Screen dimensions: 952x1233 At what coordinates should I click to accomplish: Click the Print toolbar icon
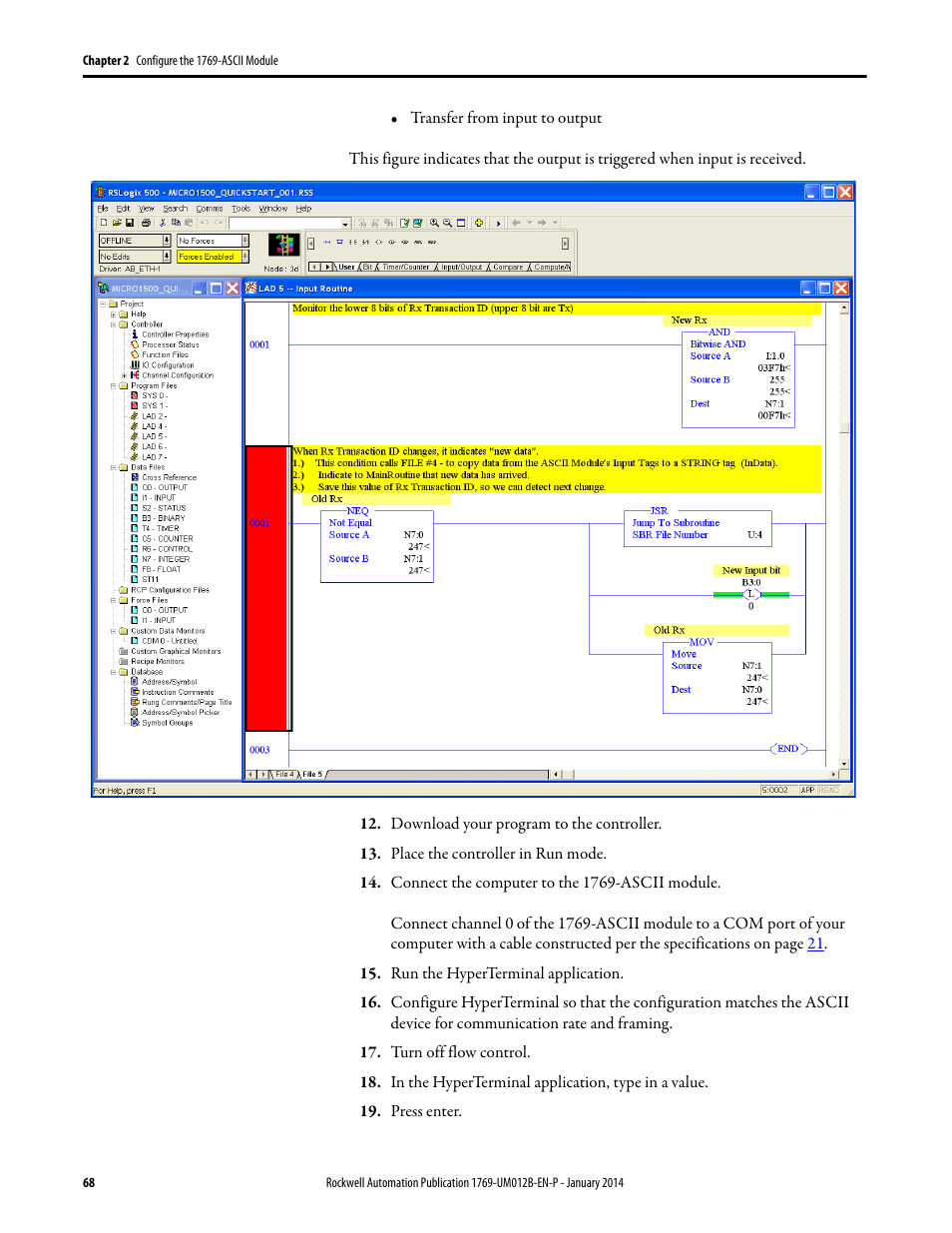tap(146, 223)
